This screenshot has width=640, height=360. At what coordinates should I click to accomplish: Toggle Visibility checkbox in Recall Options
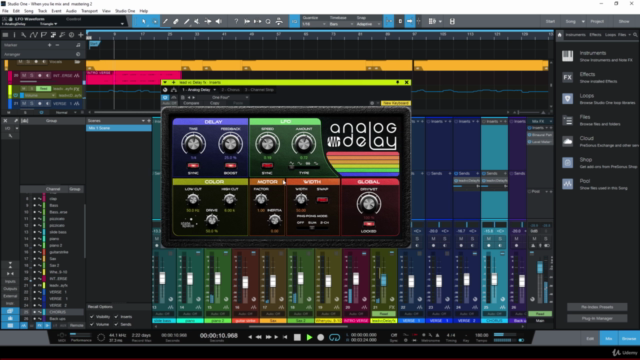tap(92, 317)
